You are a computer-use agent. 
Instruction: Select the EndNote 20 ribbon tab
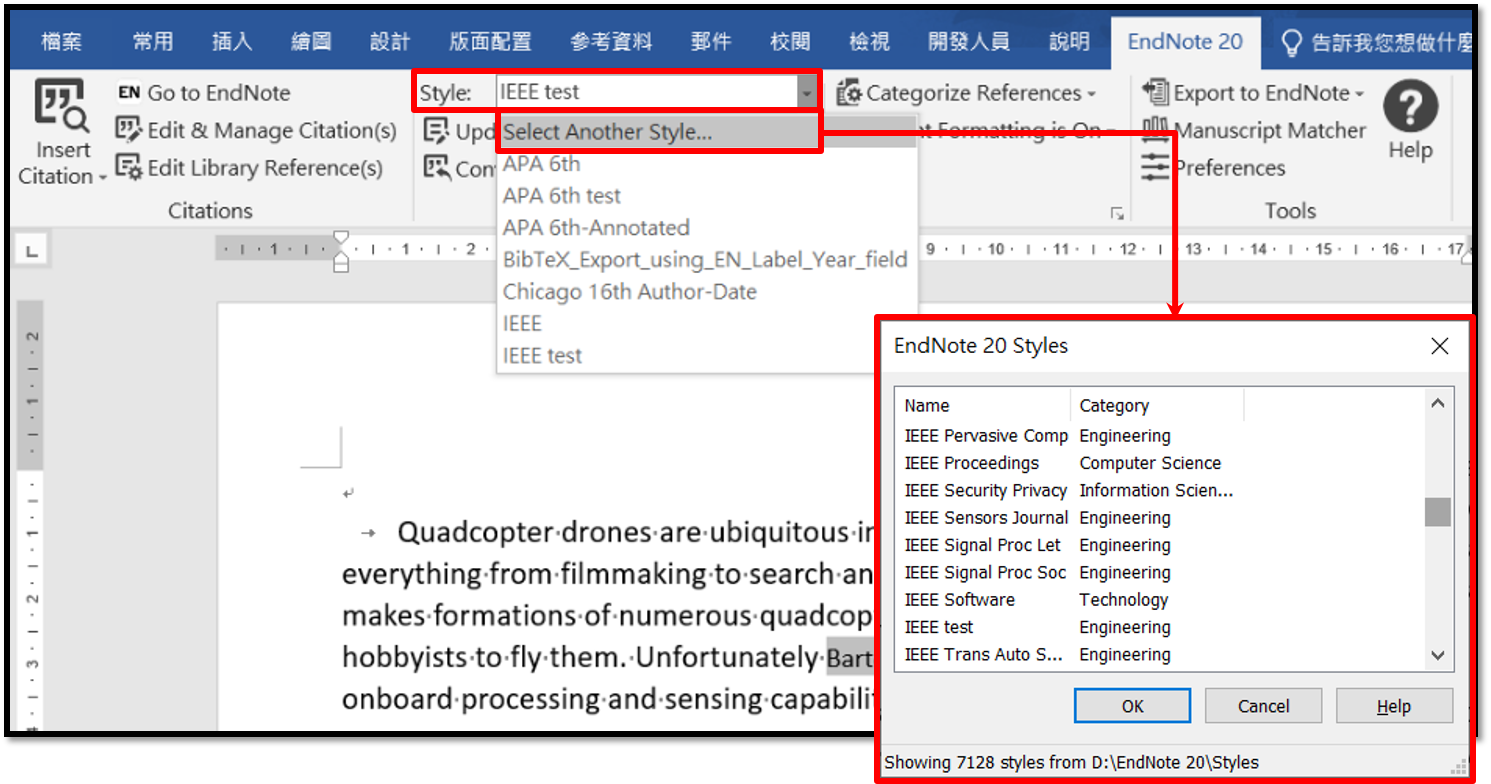(1185, 42)
